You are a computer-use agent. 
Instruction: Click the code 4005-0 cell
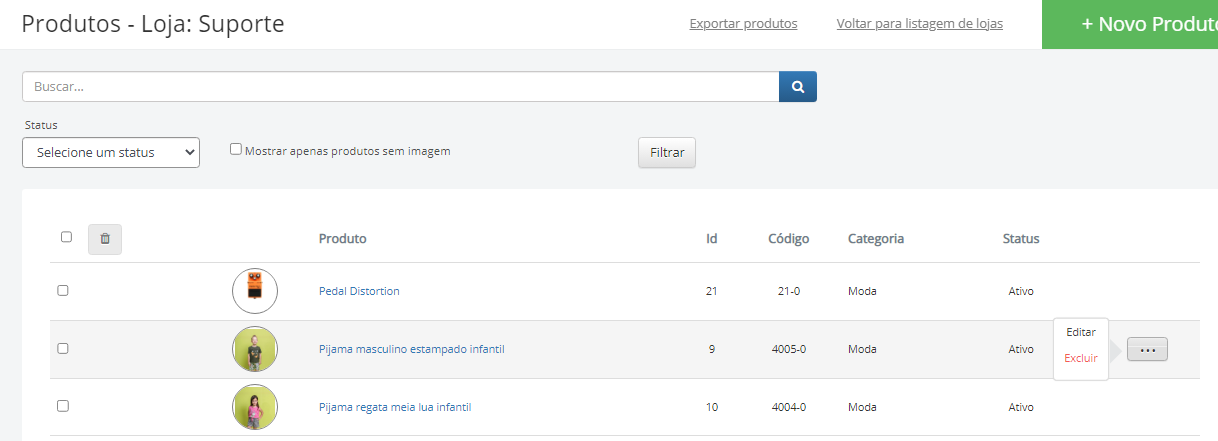789,349
